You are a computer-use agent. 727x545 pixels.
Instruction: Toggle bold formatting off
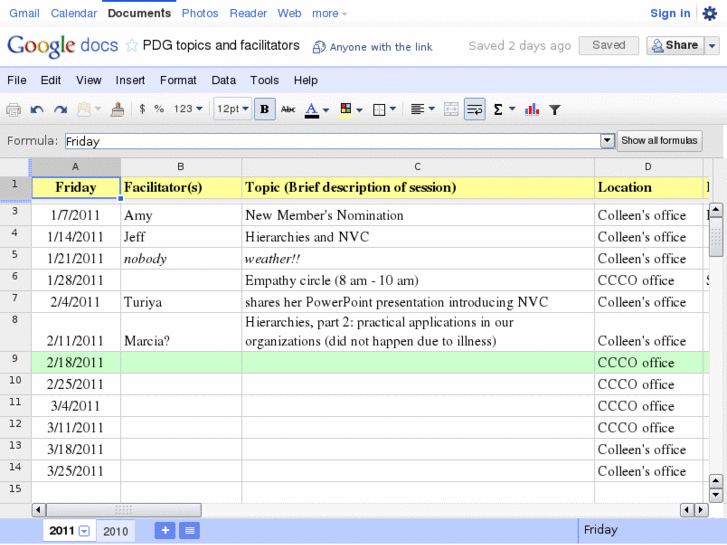click(265, 109)
